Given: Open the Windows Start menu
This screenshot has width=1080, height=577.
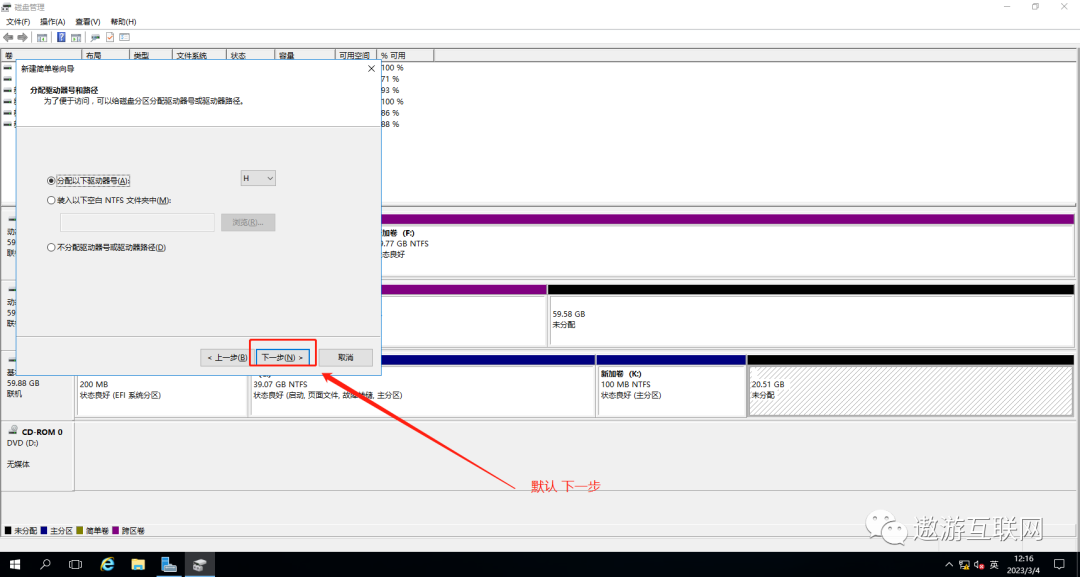Looking at the screenshot, I should click(x=14, y=565).
